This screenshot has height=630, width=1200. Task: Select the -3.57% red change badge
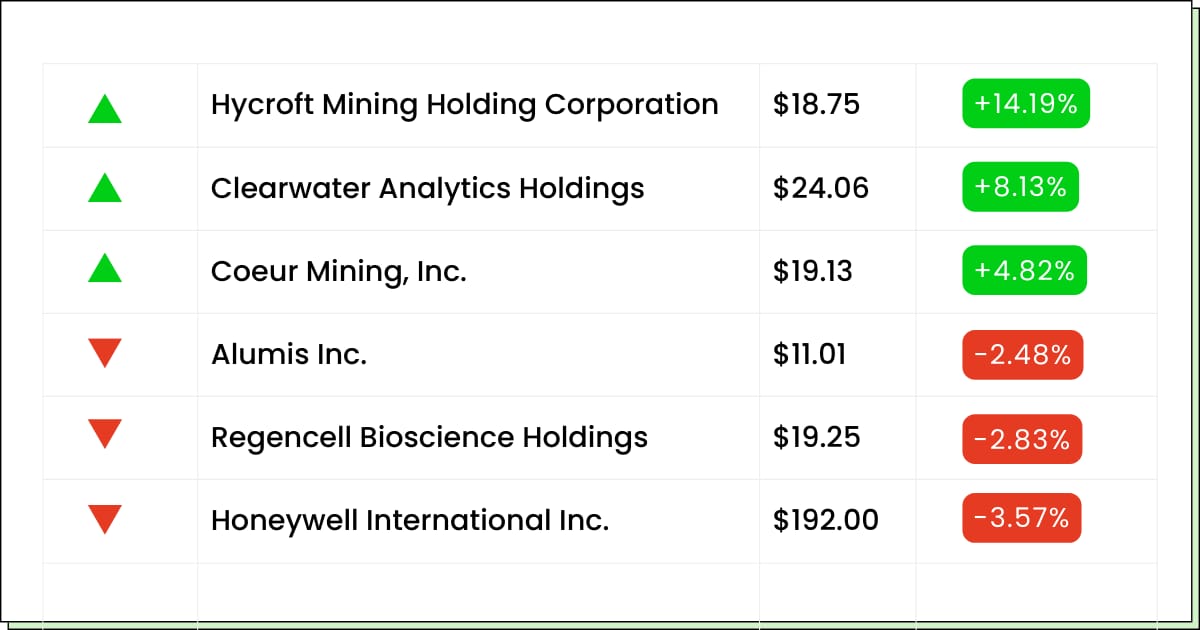(x=1022, y=518)
